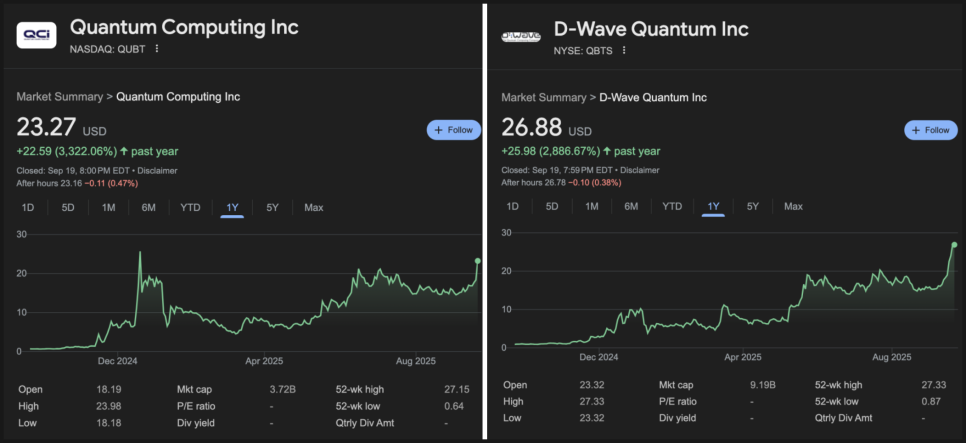
Task: Open Market Summary link in Quantum Computing panel
Action: pos(60,97)
